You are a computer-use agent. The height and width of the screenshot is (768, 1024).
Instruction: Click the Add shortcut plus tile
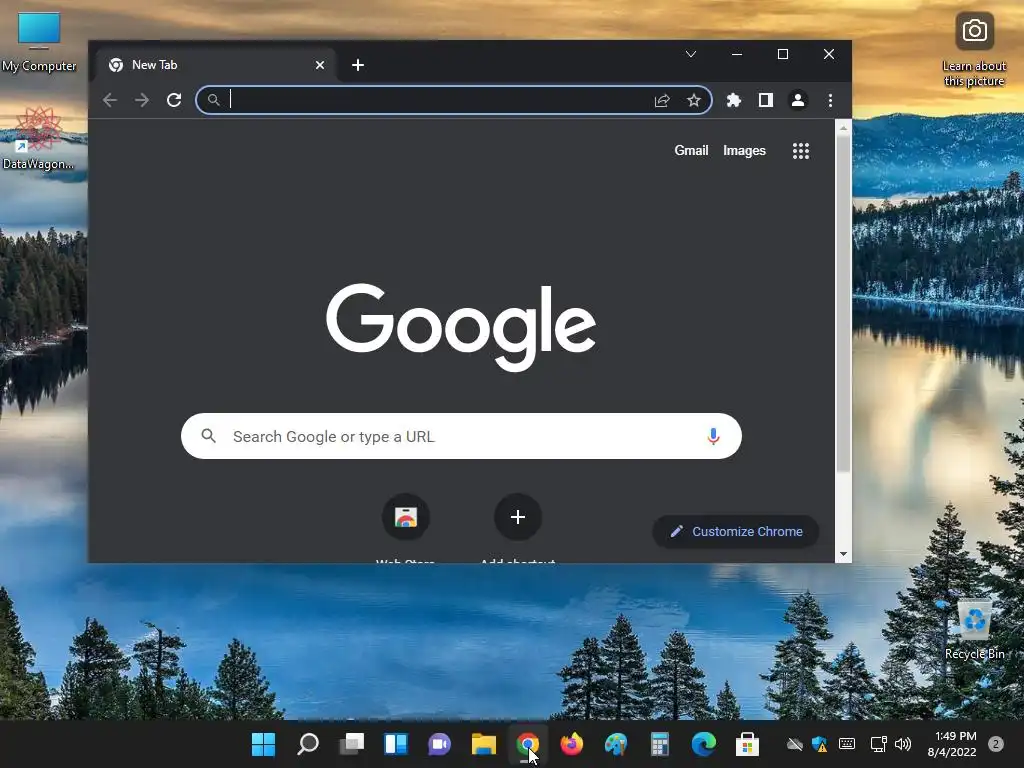518,517
